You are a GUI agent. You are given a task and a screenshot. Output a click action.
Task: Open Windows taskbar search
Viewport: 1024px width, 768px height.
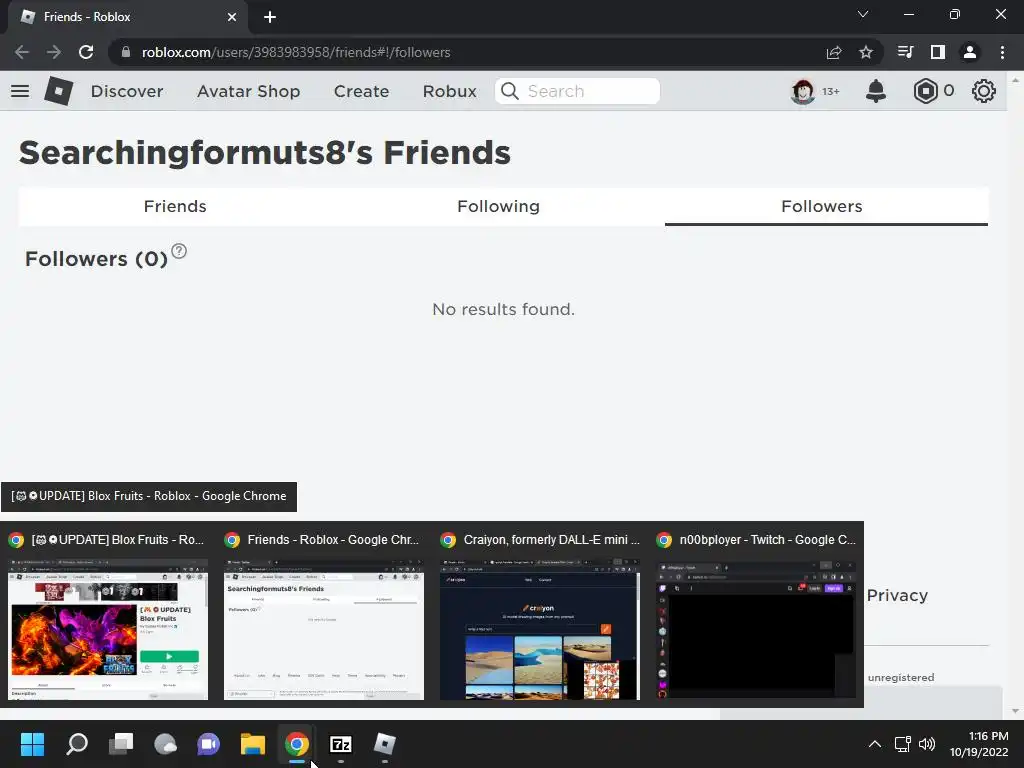76,744
